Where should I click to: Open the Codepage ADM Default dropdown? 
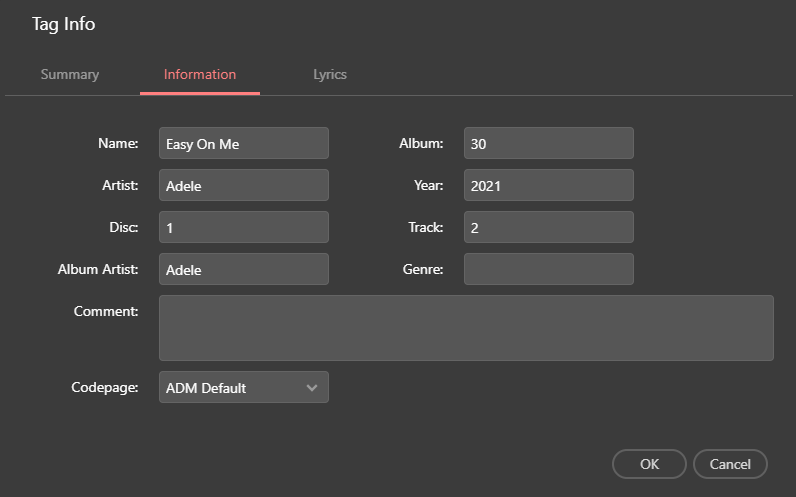pos(244,387)
